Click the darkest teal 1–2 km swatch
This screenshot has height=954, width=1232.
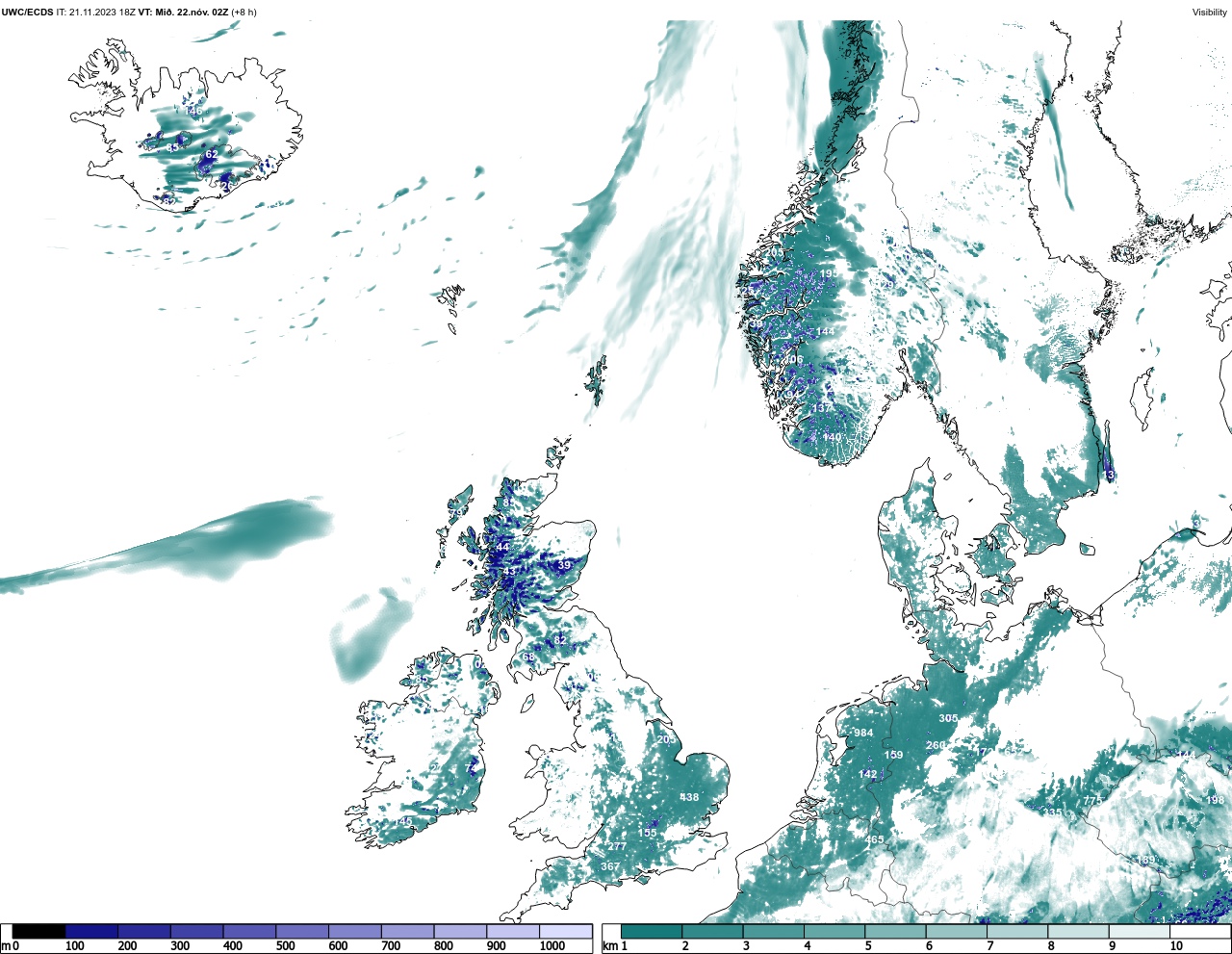coord(652,931)
